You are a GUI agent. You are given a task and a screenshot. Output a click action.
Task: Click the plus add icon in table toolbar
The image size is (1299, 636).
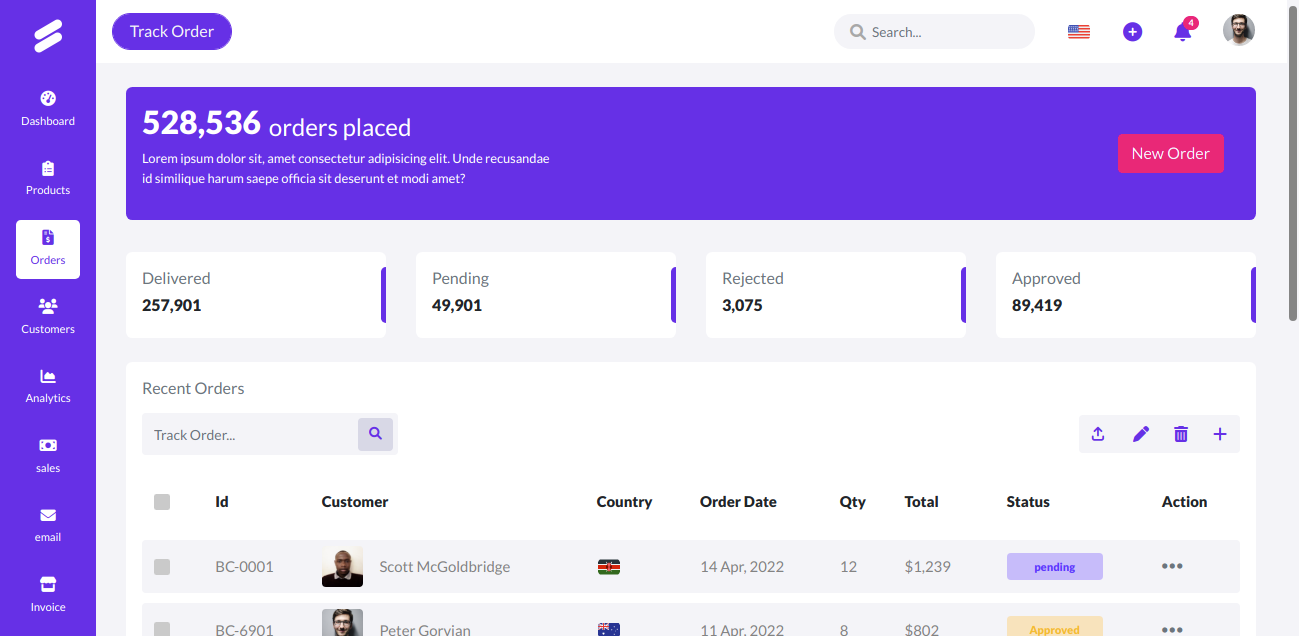point(1220,434)
